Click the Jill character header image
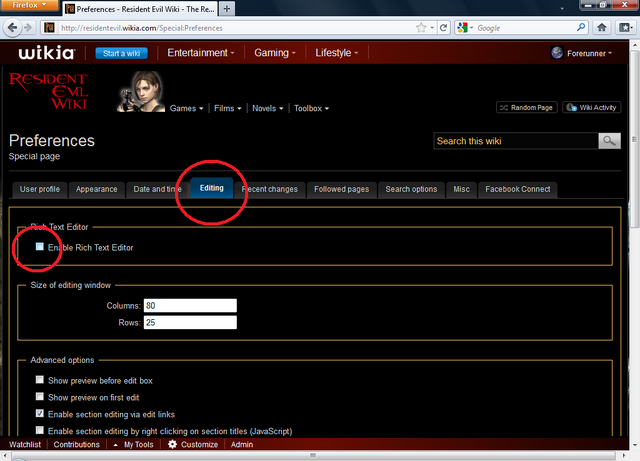The width and height of the screenshot is (640, 461). click(141, 91)
